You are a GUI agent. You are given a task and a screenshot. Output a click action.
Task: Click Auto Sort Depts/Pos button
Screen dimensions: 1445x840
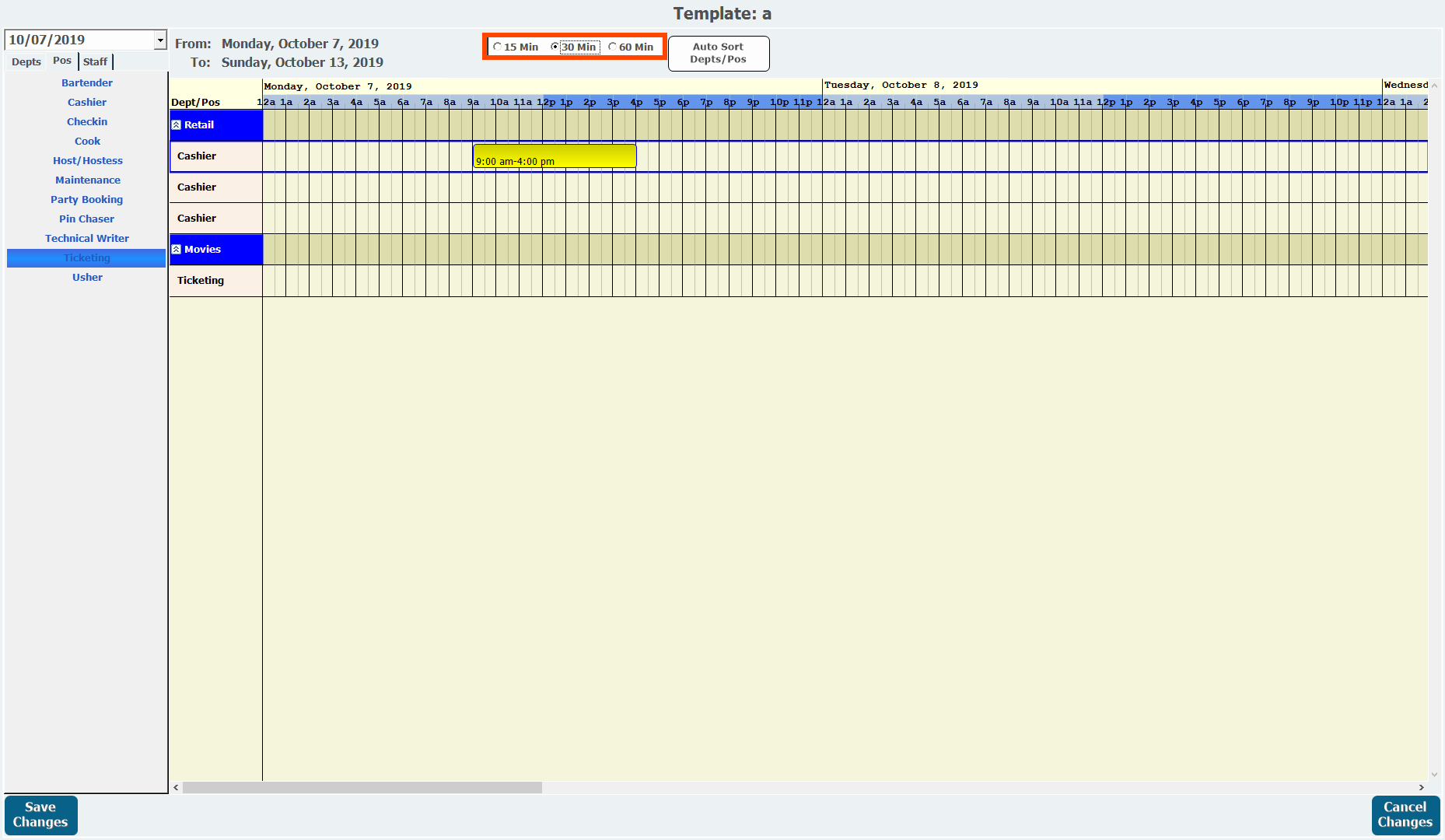(718, 54)
